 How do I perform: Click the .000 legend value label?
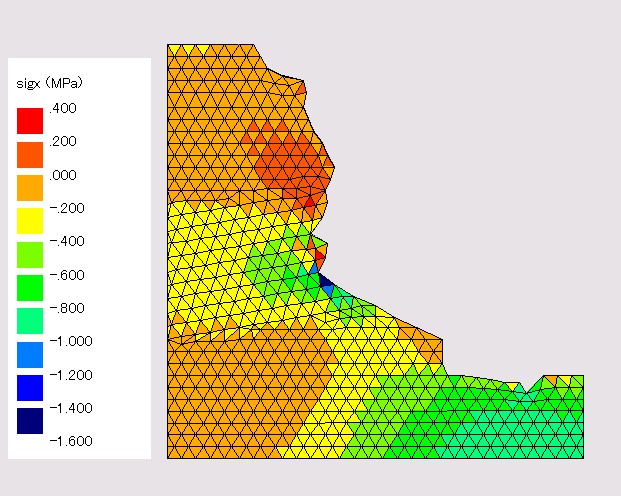point(63,175)
